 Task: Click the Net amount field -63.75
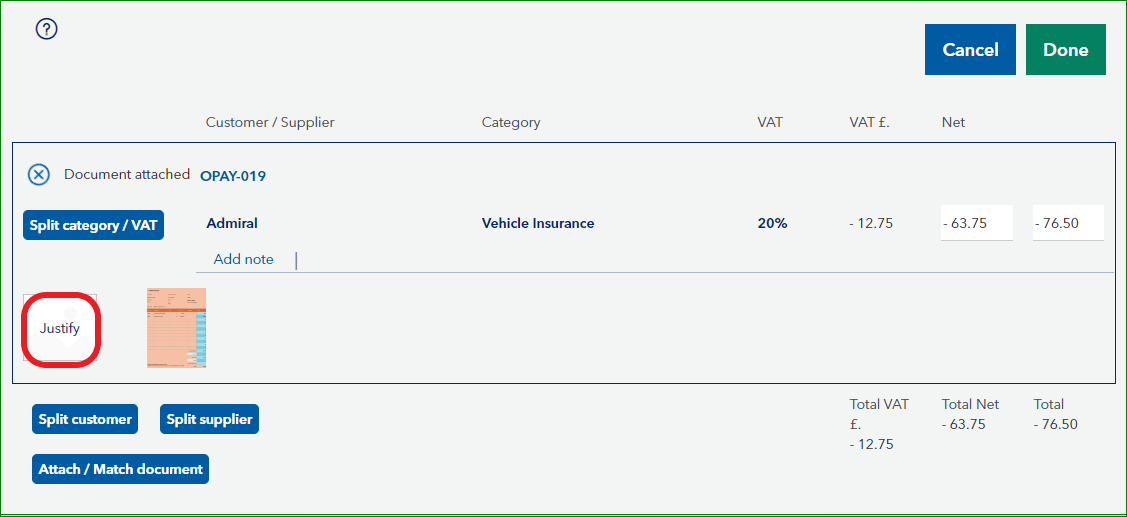[x=976, y=223]
